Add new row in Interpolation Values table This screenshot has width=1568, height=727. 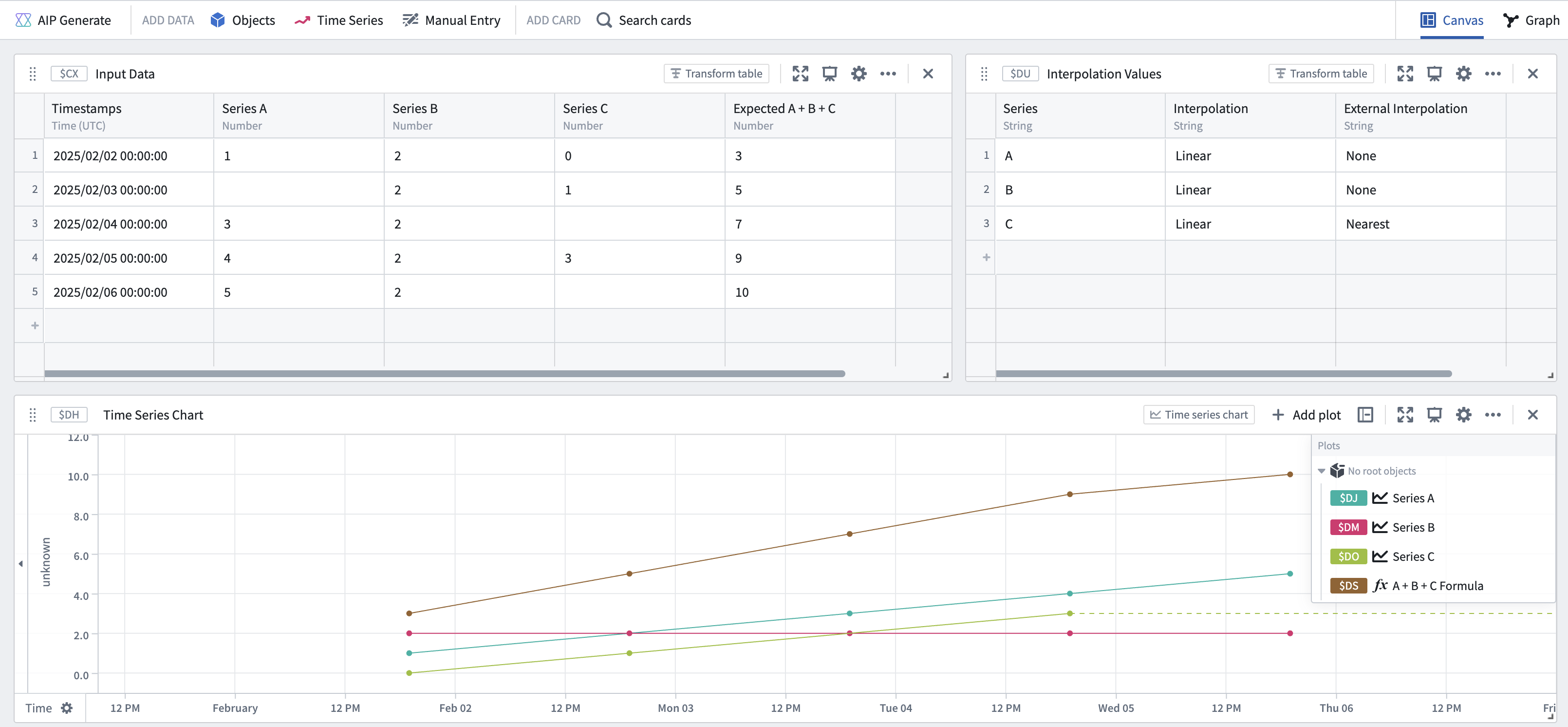[986, 258]
